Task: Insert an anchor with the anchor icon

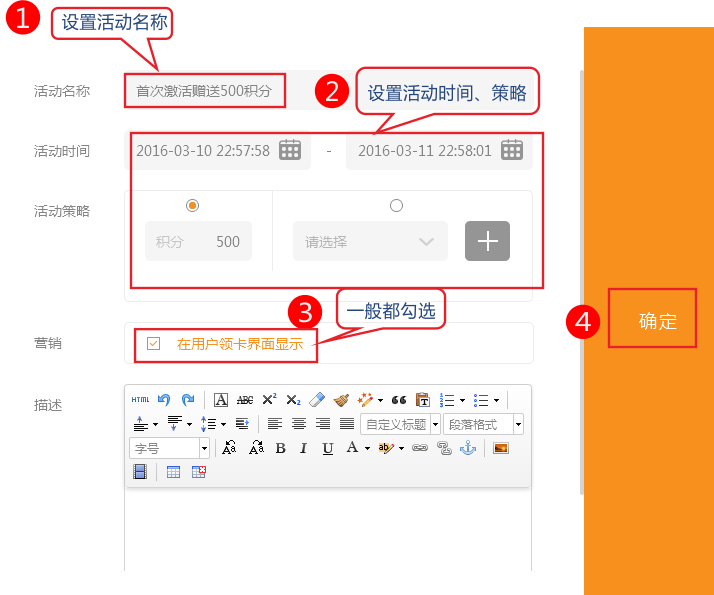Action: (x=467, y=448)
